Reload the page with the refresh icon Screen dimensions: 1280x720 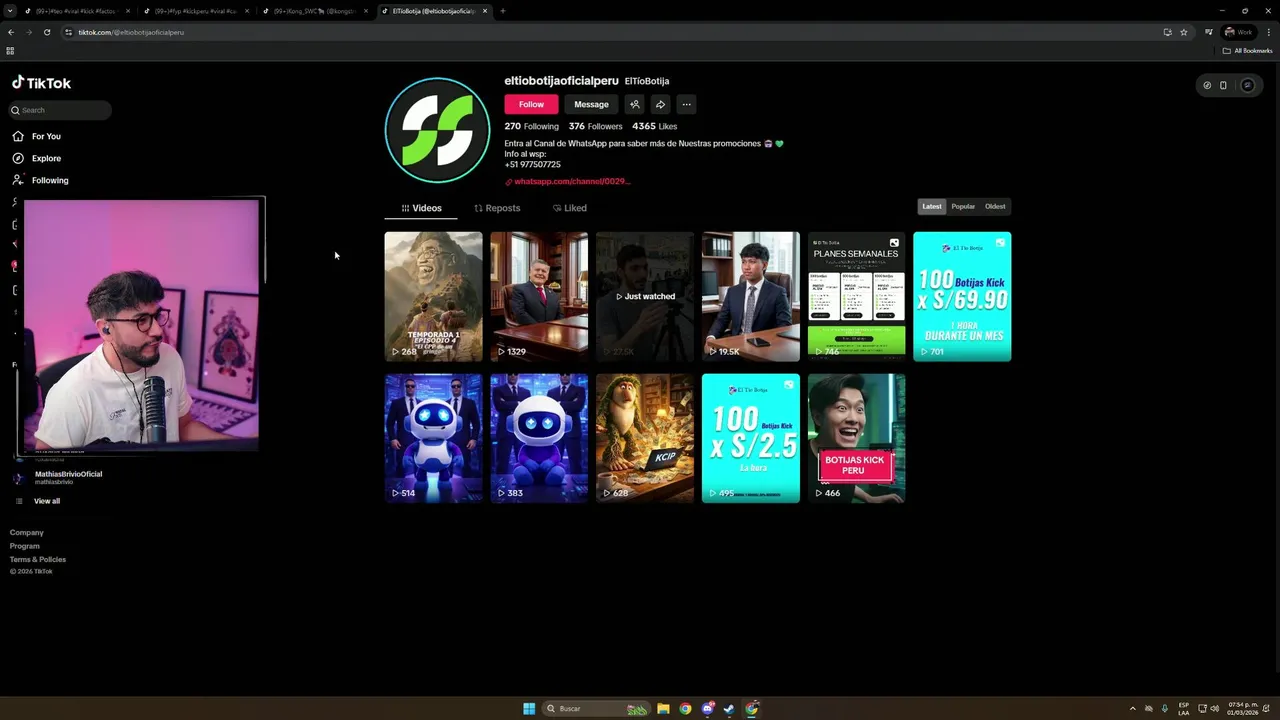[47, 32]
